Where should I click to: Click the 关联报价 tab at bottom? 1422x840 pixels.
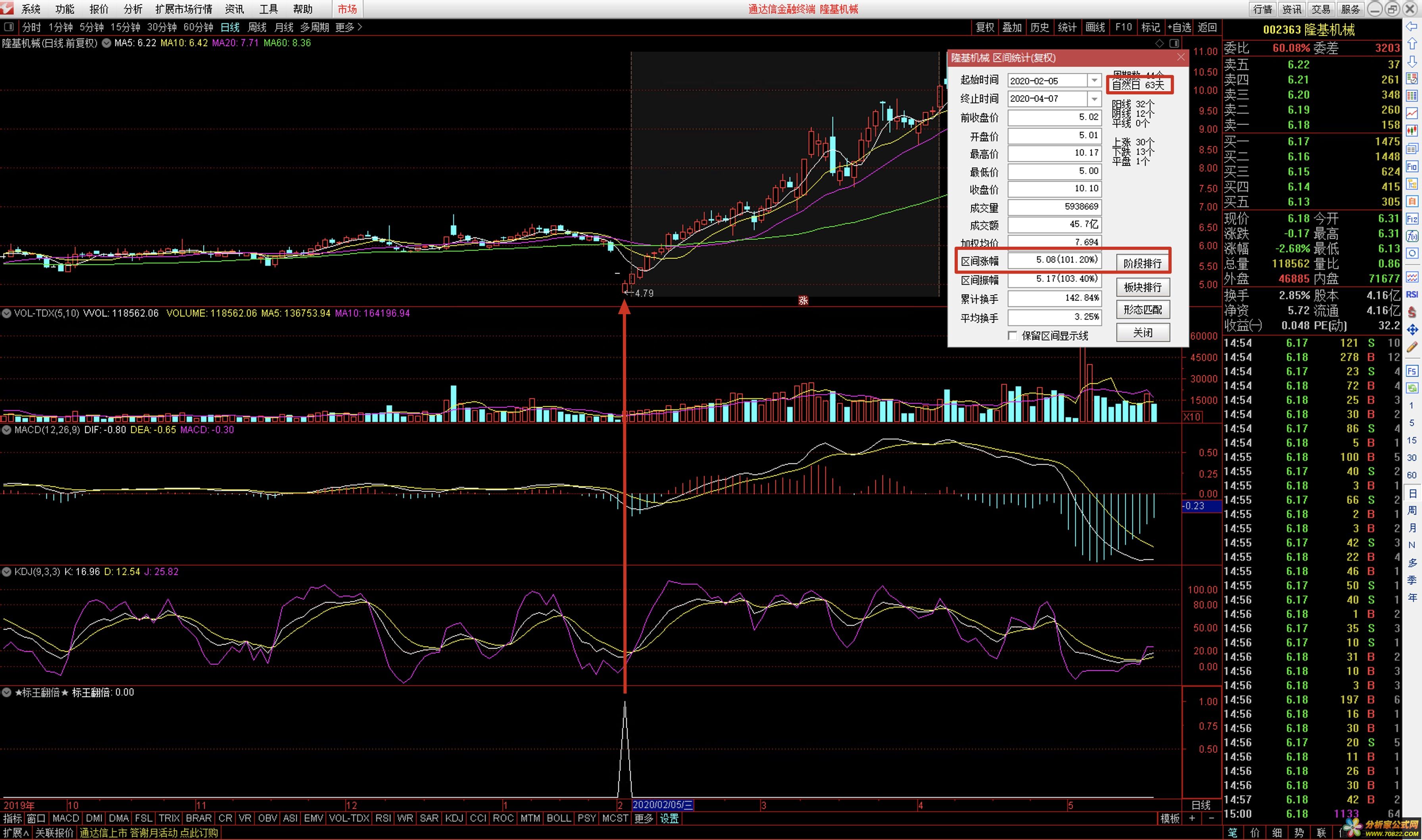(x=54, y=832)
